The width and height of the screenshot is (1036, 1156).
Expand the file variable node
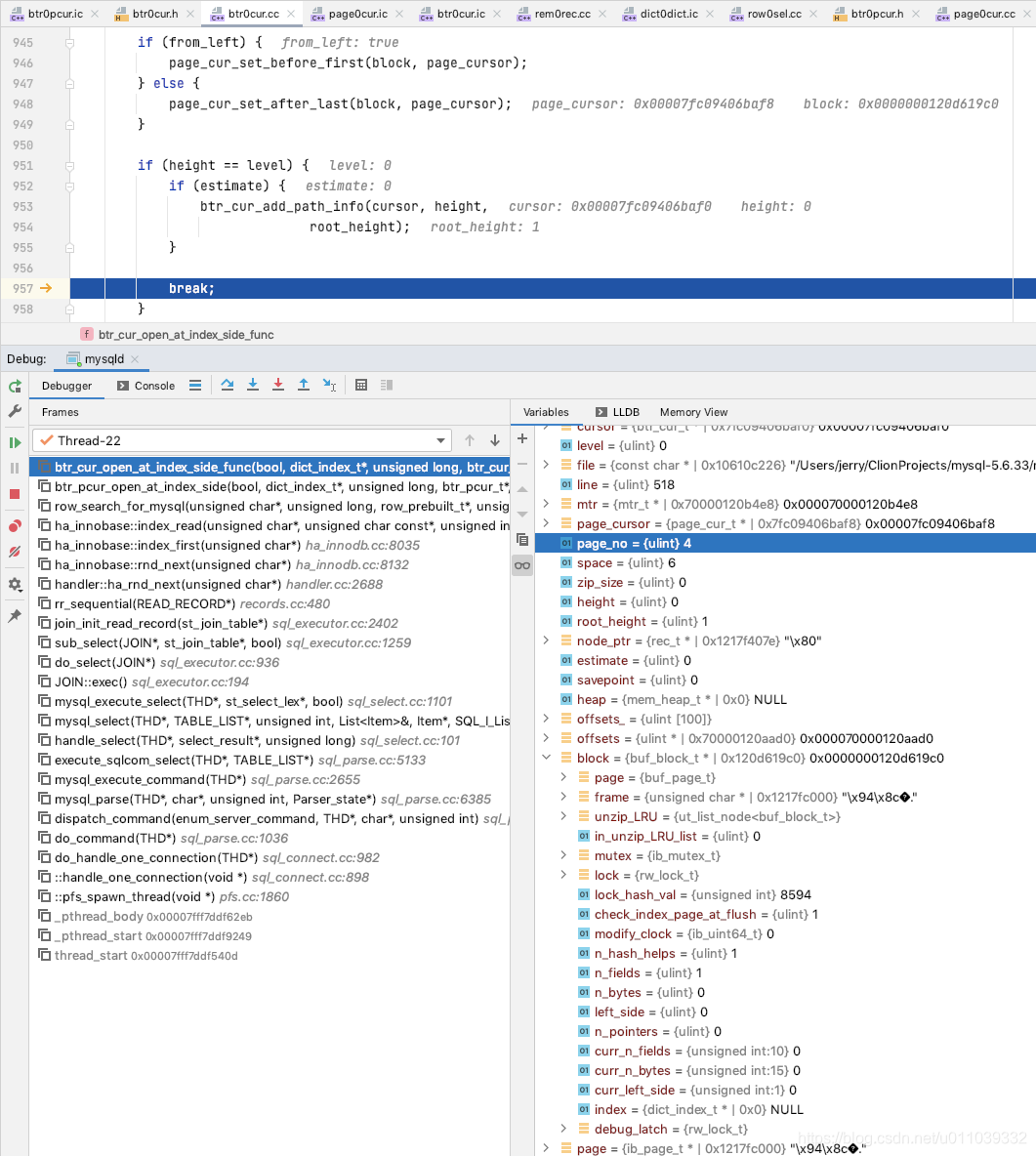(546, 465)
